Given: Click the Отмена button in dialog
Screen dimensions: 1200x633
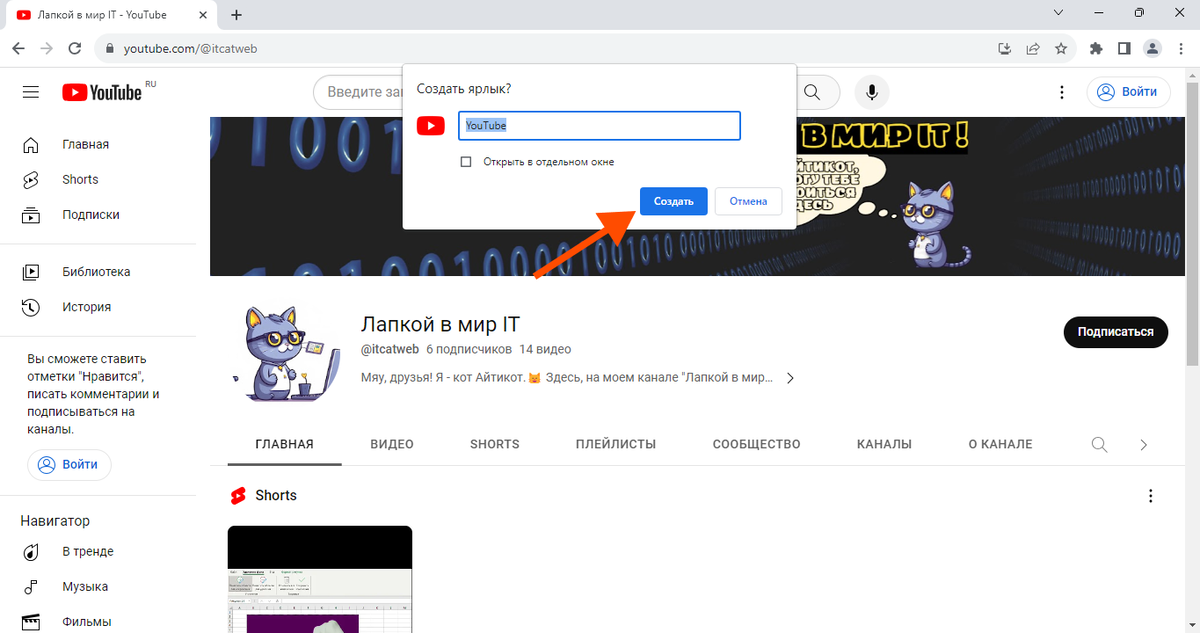Looking at the screenshot, I should point(748,201).
